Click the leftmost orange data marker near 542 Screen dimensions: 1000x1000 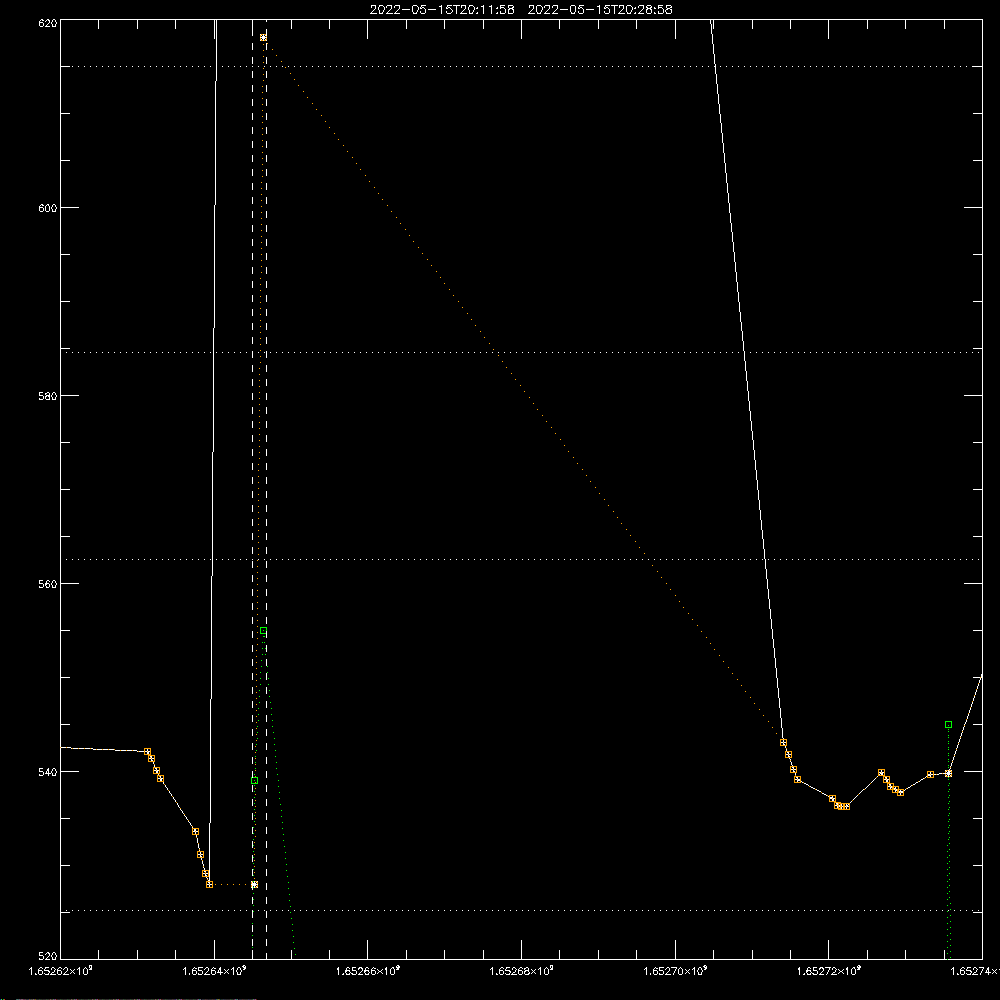pos(147,751)
